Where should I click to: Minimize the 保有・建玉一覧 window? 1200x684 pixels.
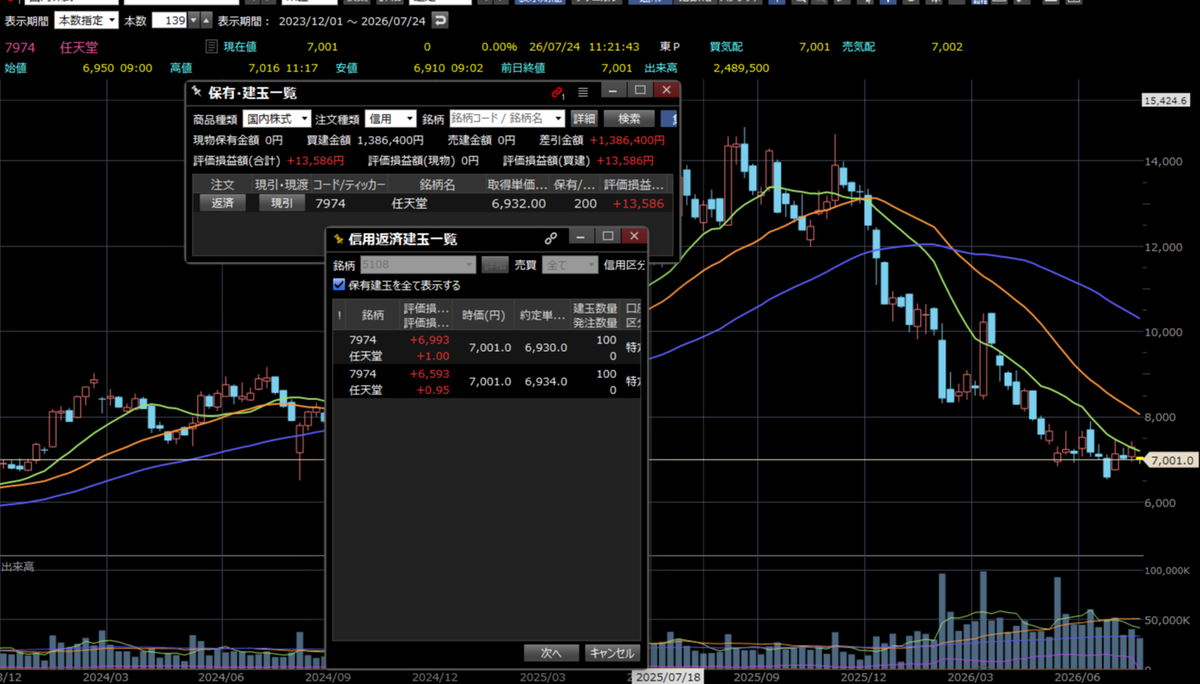coord(614,91)
